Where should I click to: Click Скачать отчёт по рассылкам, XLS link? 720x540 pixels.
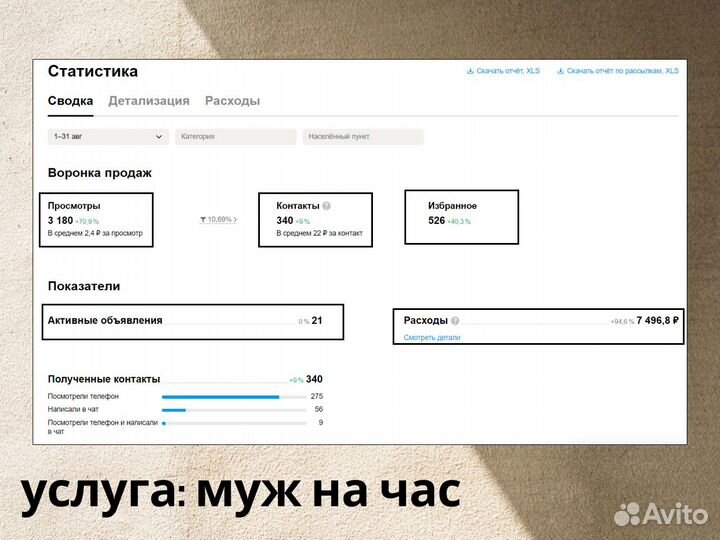(622, 71)
